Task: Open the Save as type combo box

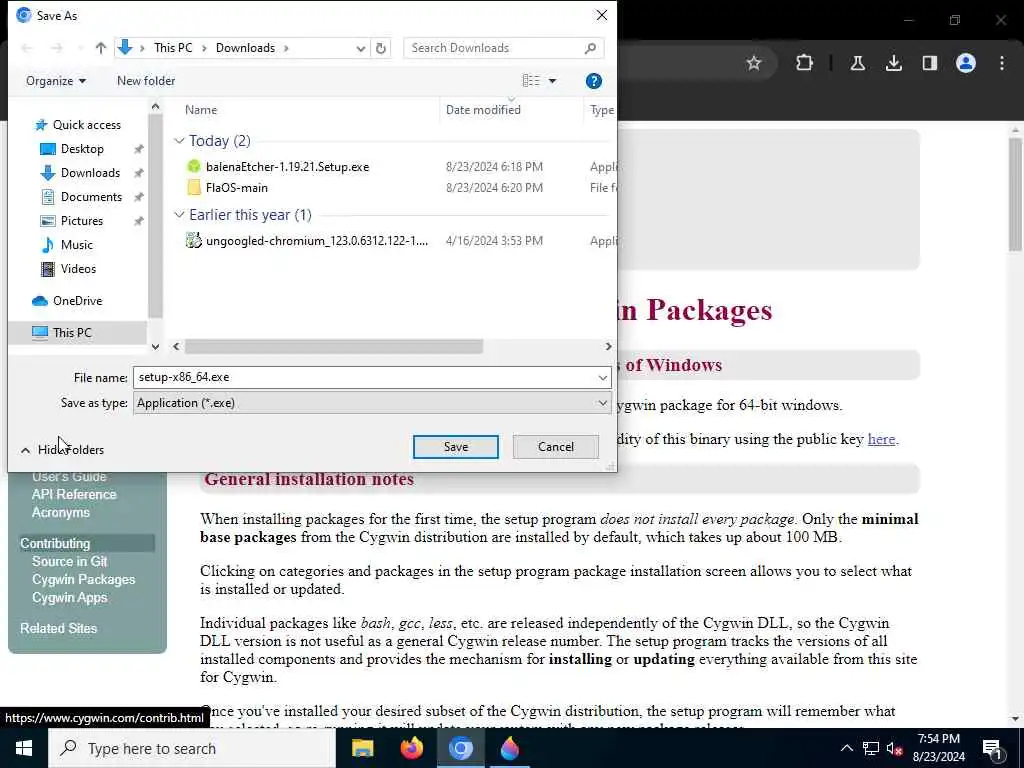Action: (x=372, y=403)
